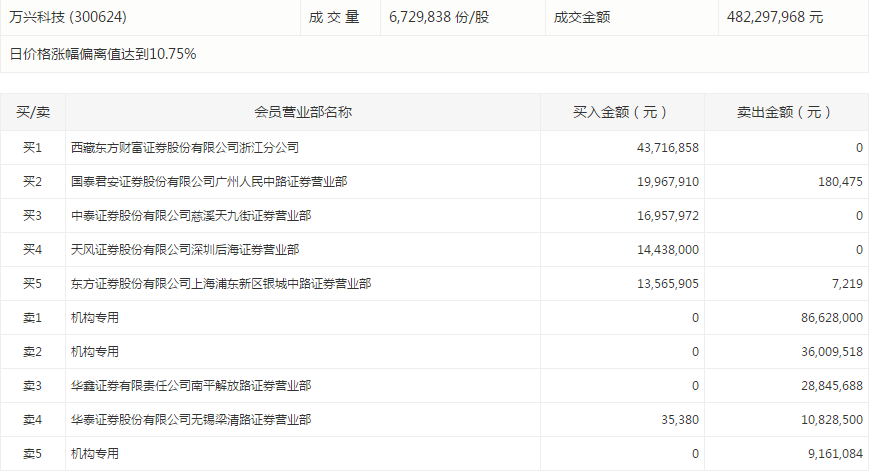Select the 卖4 row label
This screenshot has width=873, height=475.
[x=32, y=419]
